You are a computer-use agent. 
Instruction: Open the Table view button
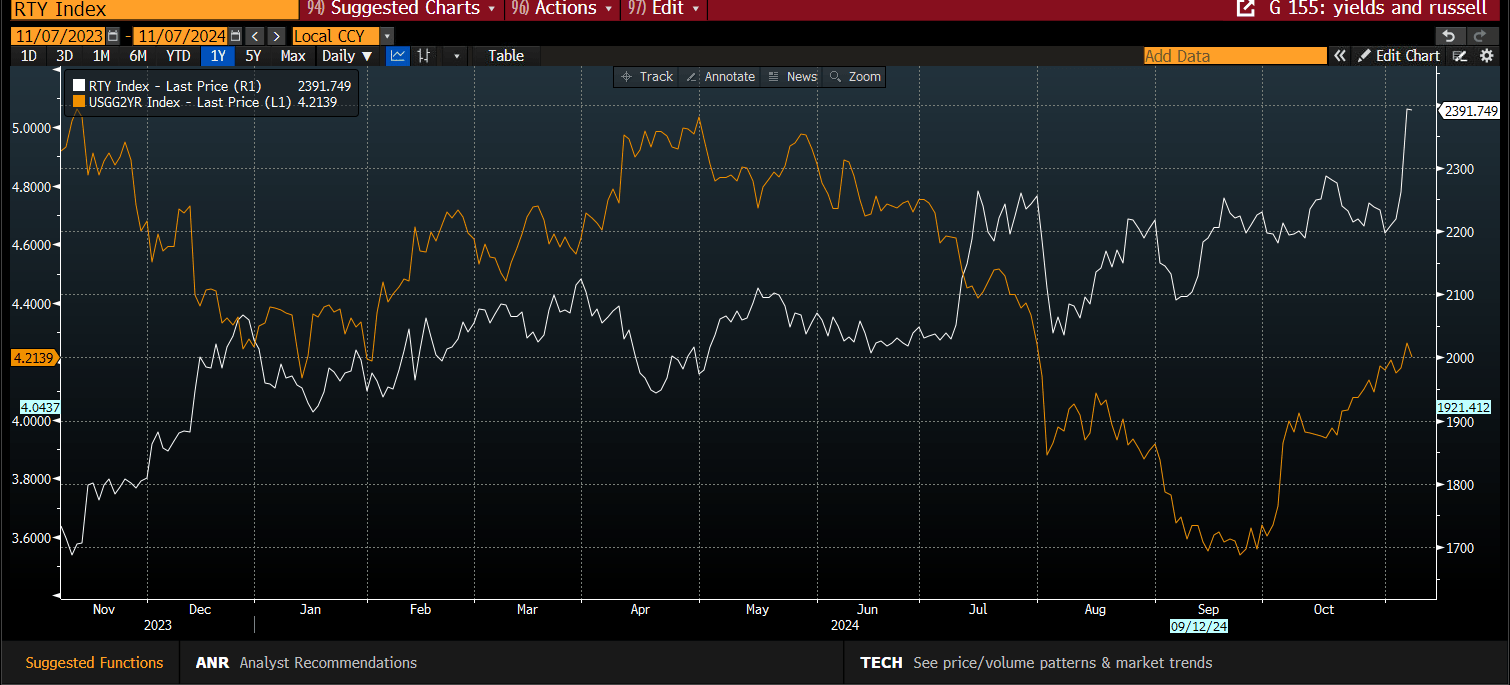tap(506, 56)
